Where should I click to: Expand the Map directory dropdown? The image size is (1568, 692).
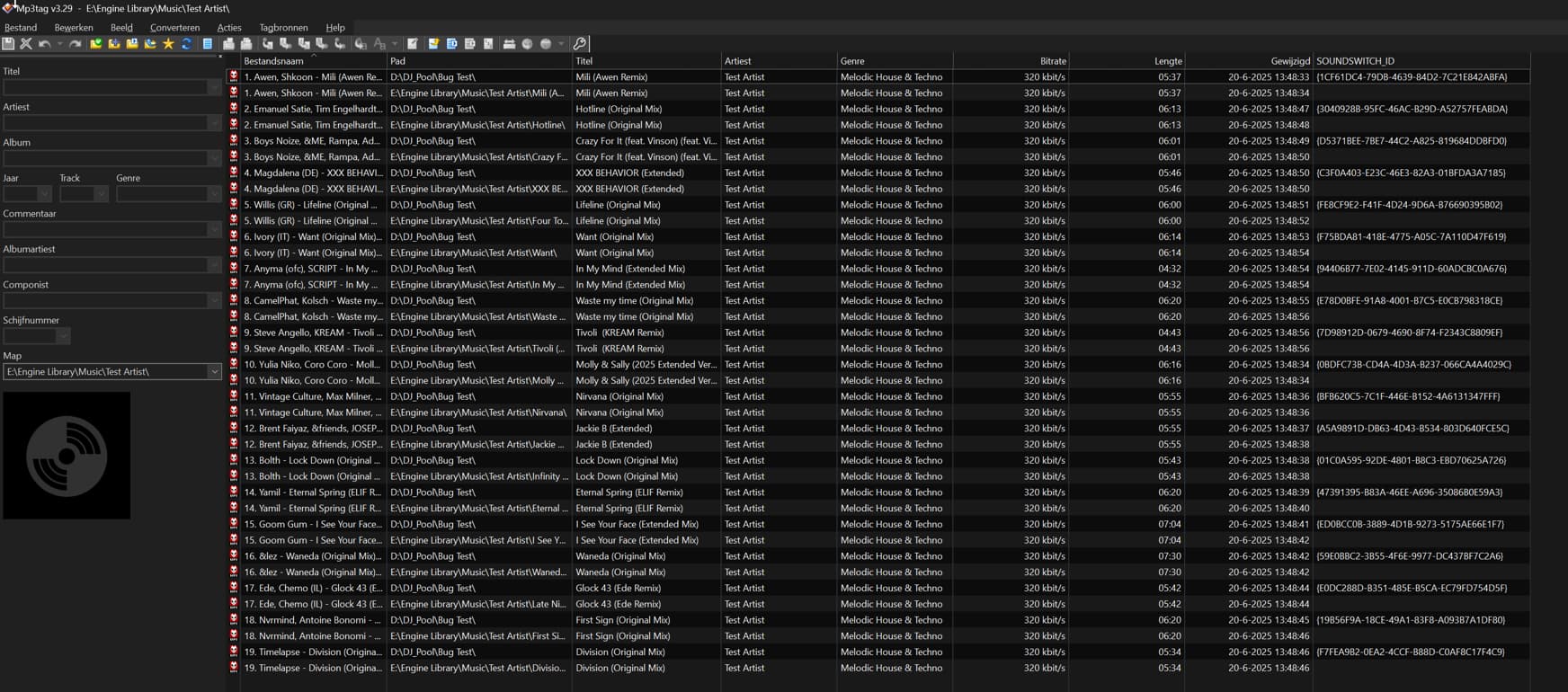click(x=214, y=371)
